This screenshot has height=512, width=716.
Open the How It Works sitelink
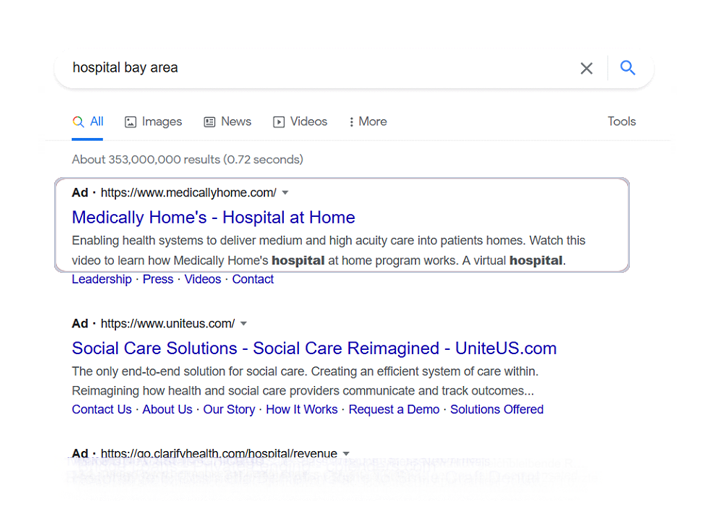(x=301, y=409)
